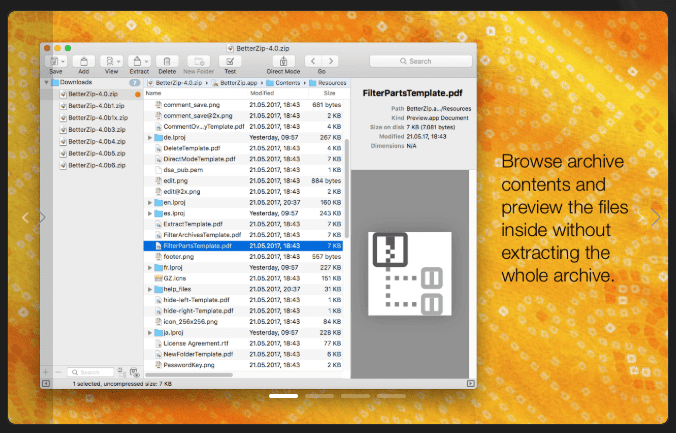Toggle the right preview pane with bottom-right icon

click(471, 384)
